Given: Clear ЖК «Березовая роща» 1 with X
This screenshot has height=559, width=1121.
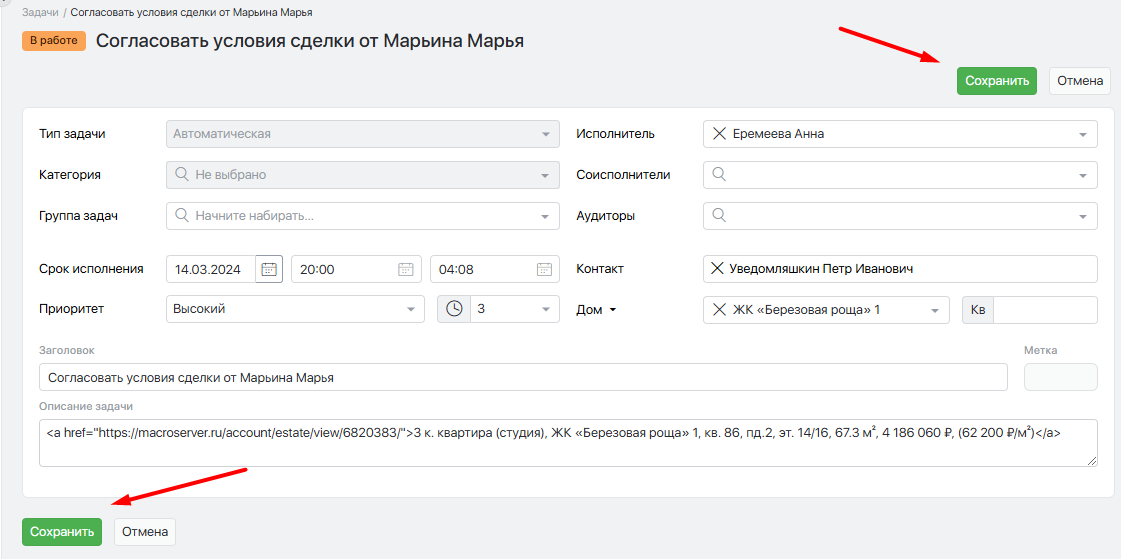Looking at the screenshot, I should pyautogui.click(x=718, y=310).
